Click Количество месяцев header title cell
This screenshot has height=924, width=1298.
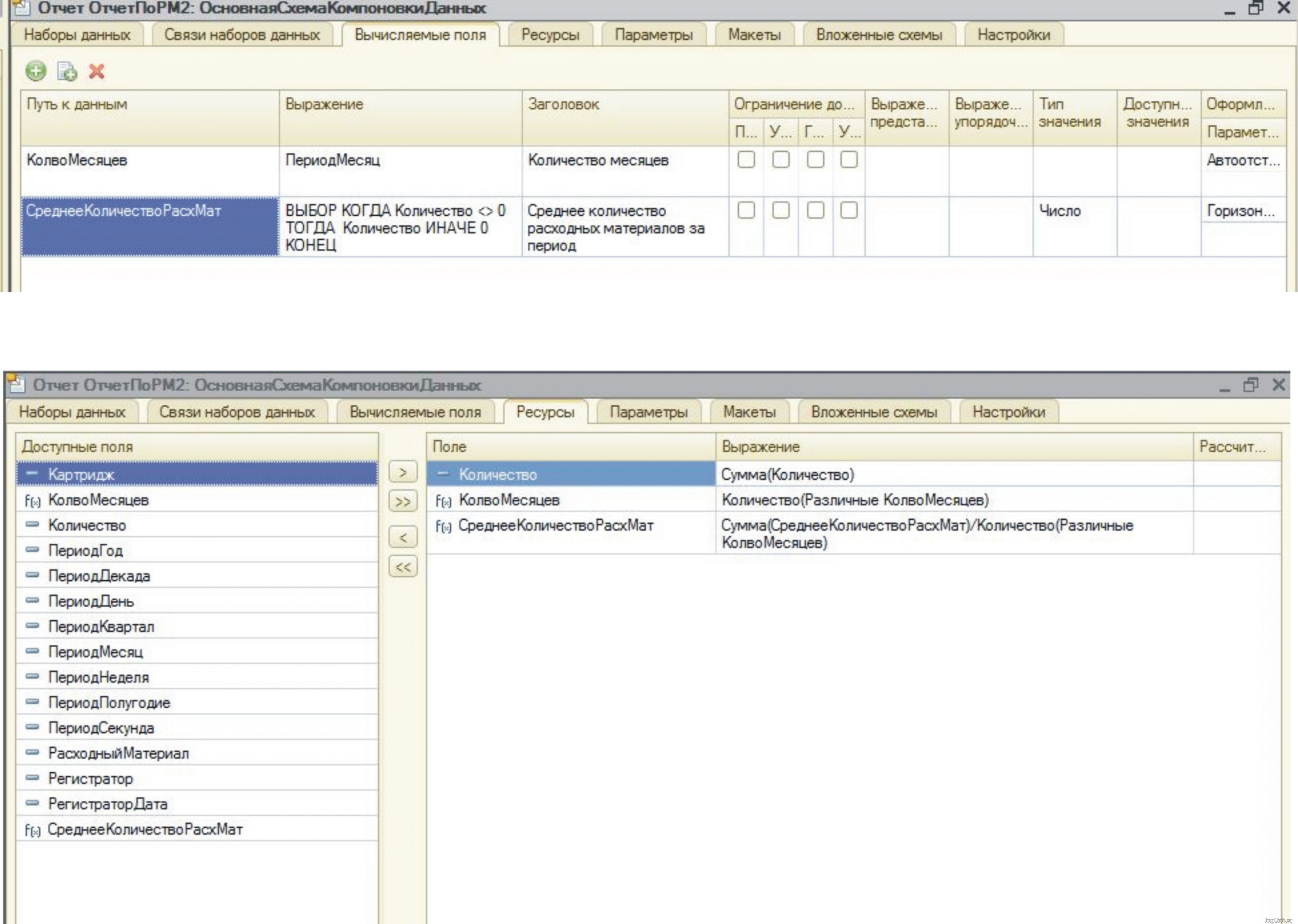(x=625, y=171)
